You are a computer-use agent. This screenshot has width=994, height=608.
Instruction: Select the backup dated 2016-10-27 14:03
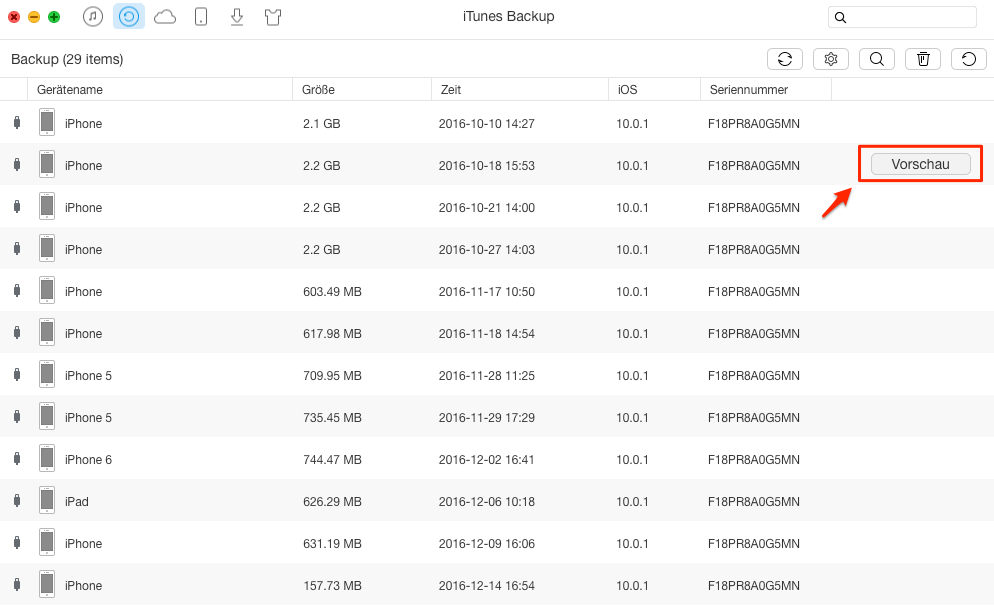tap(497, 249)
